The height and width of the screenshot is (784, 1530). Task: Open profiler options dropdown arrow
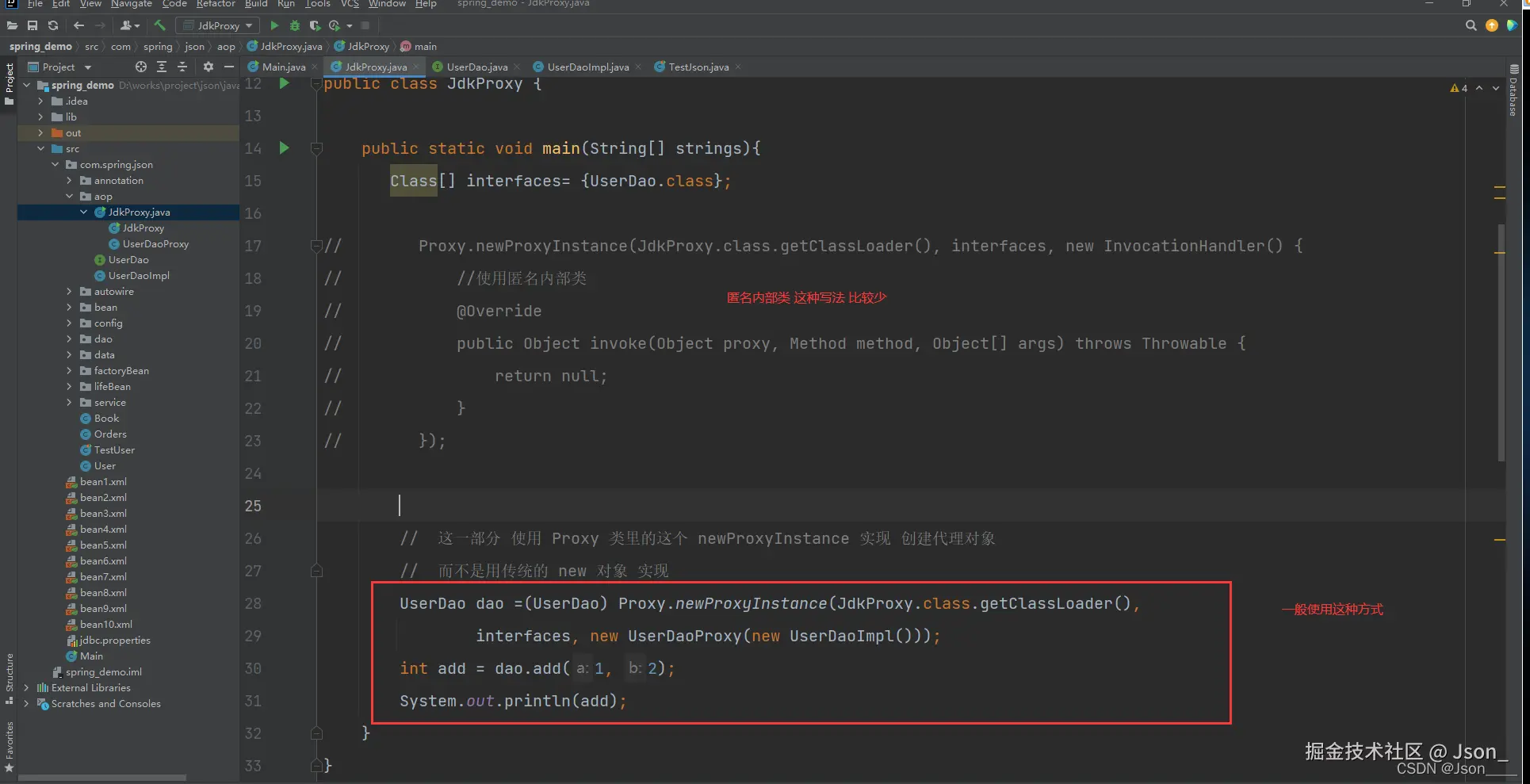pyautogui.click(x=350, y=25)
